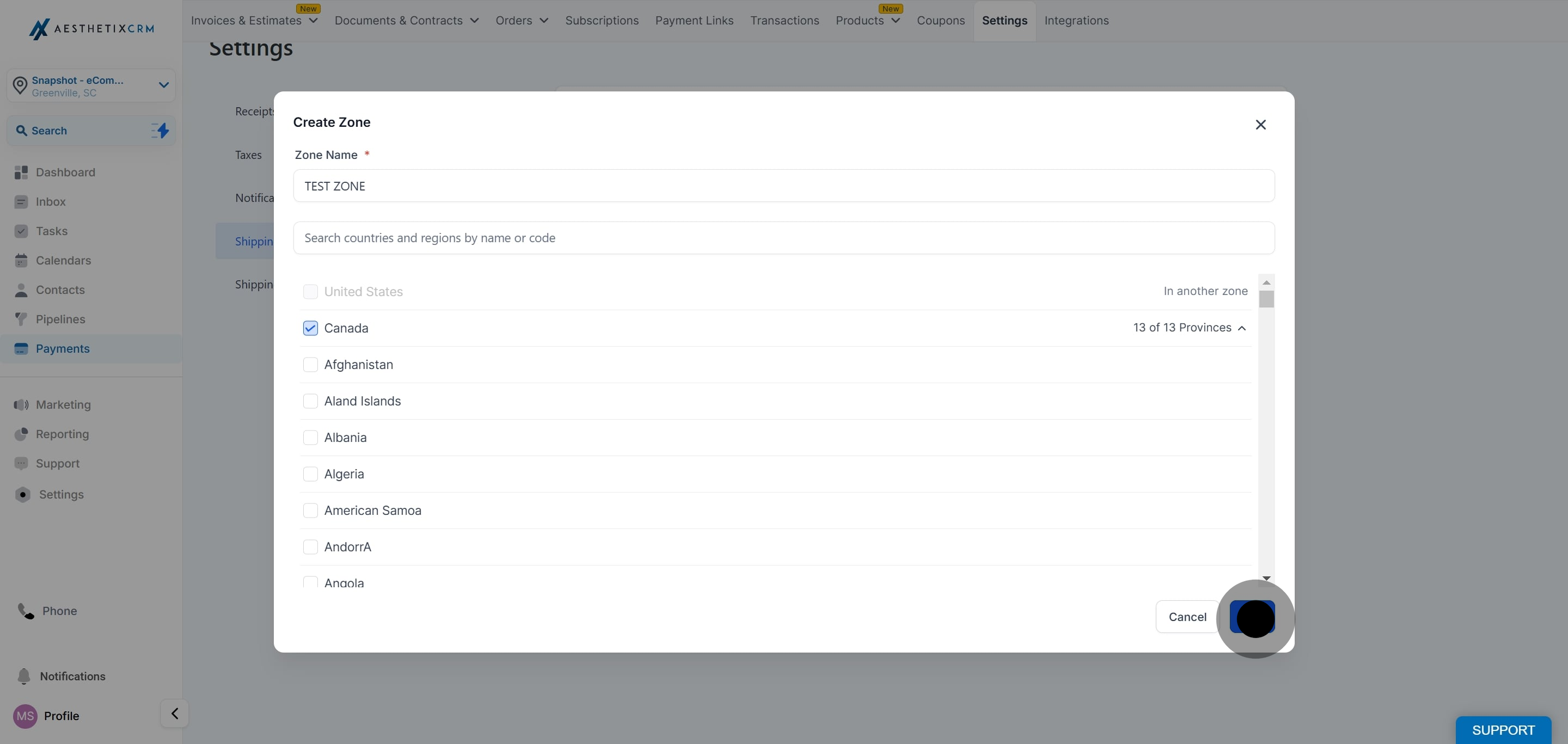Open the Coupons tab
The height and width of the screenshot is (744, 1568).
pos(941,21)
